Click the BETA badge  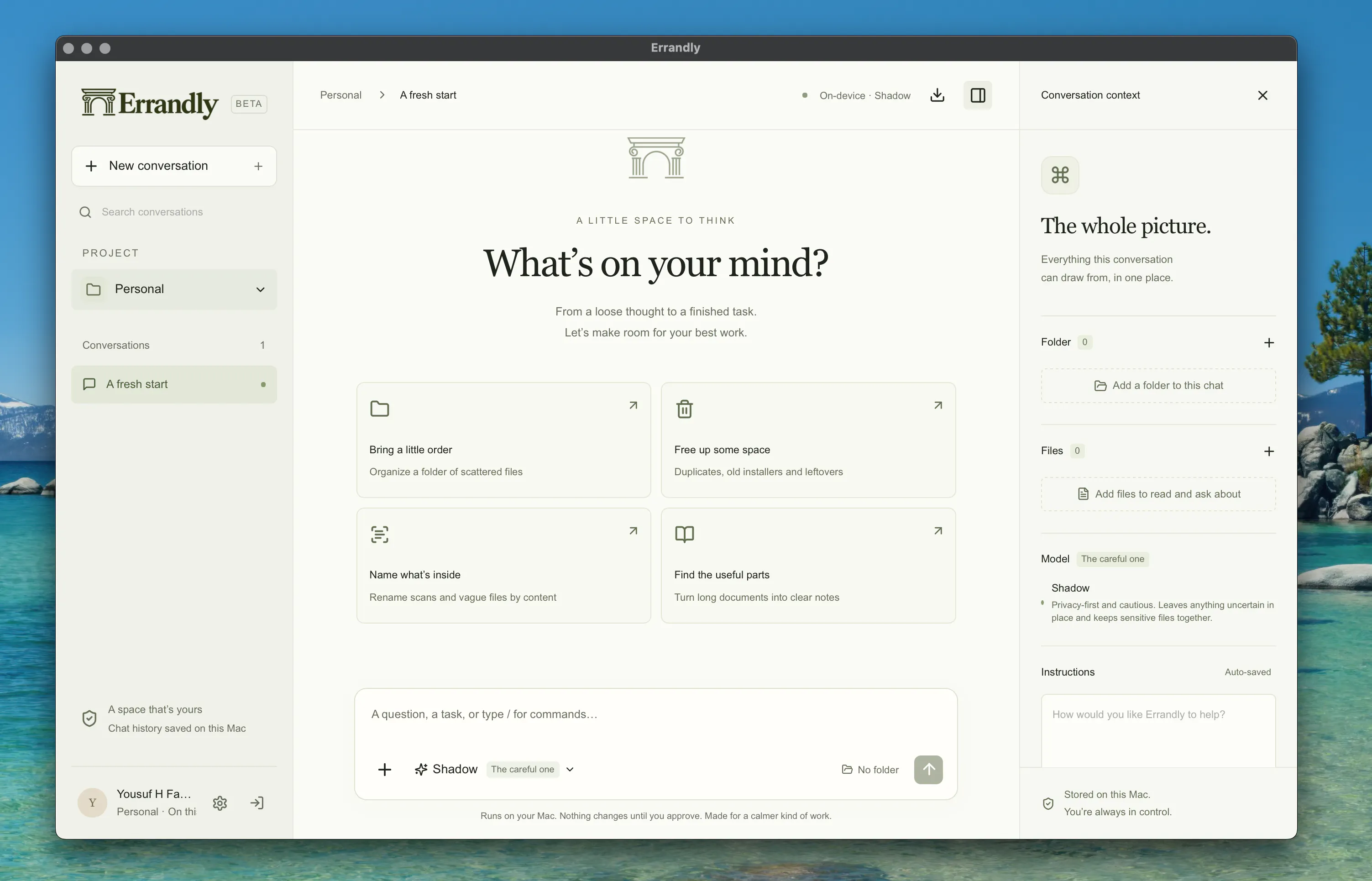point(249,104)
